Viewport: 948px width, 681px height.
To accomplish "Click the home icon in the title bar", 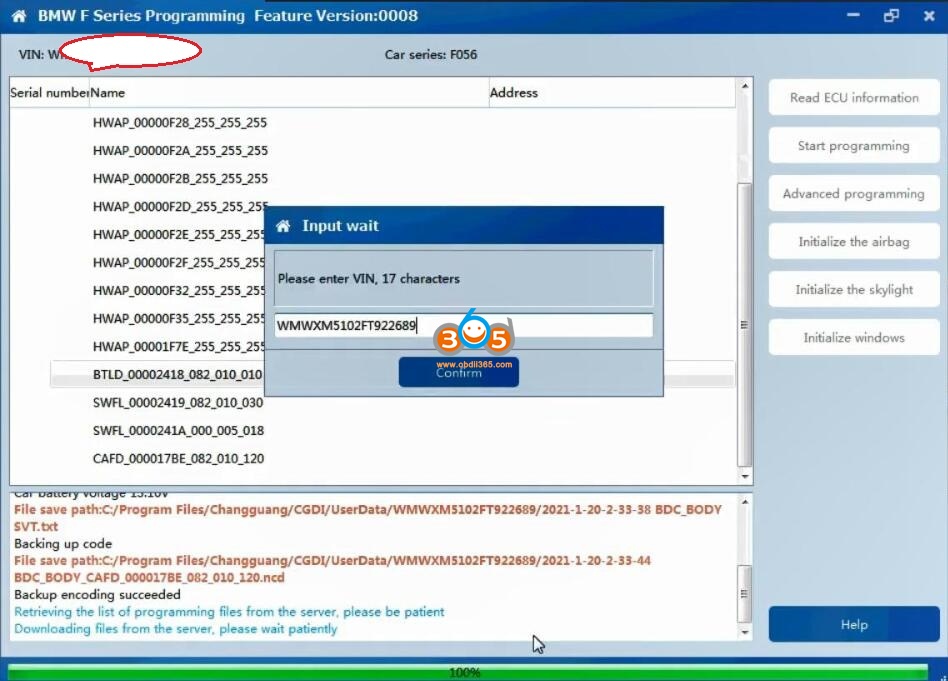I will click(19, 16).
